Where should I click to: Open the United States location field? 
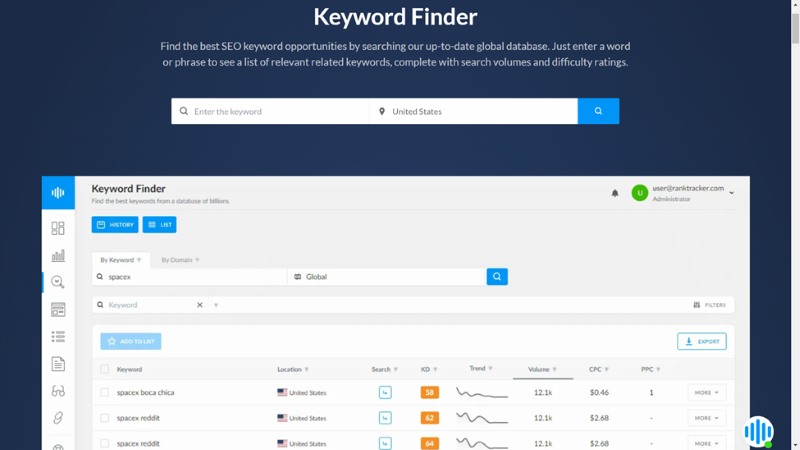tap(473, 111)
